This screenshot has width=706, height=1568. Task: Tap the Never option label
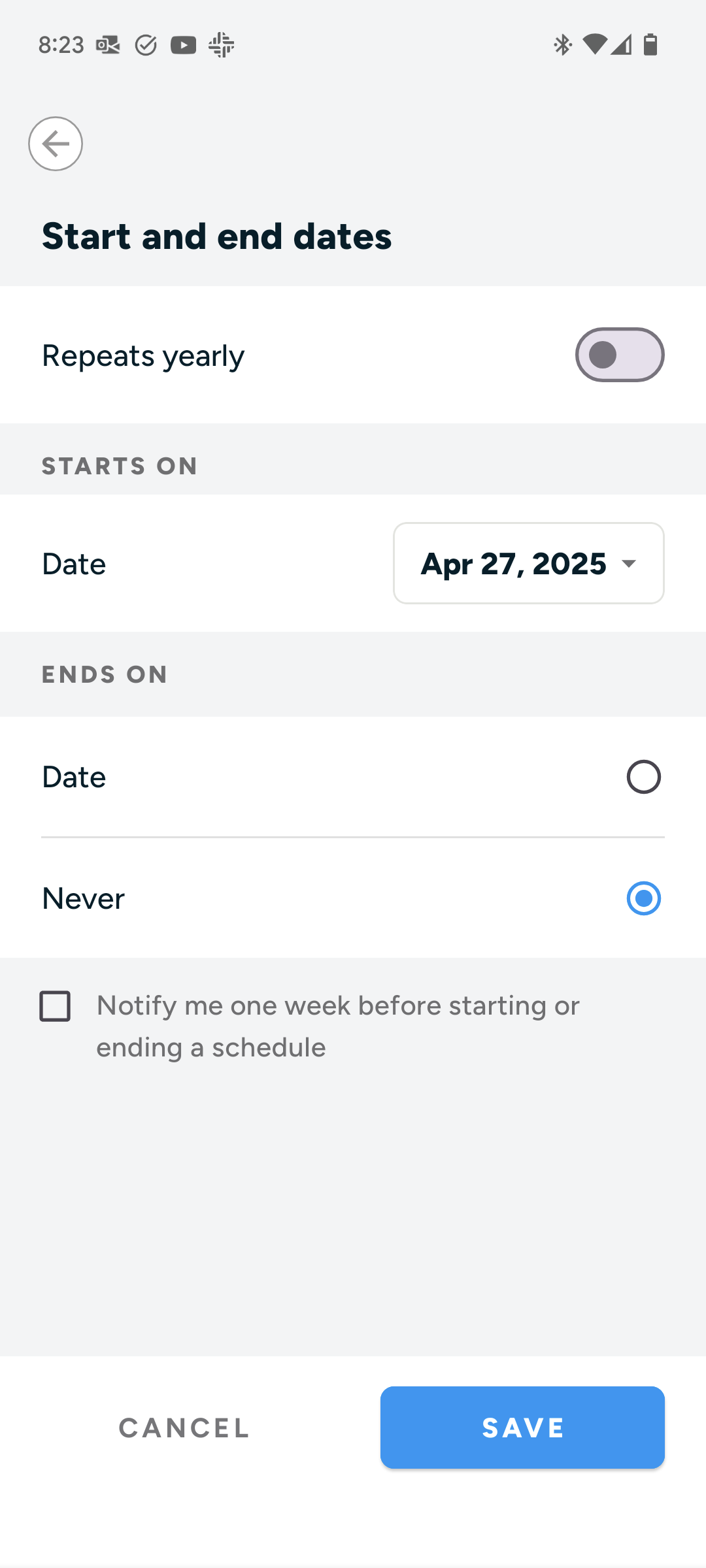pos(83,898)
